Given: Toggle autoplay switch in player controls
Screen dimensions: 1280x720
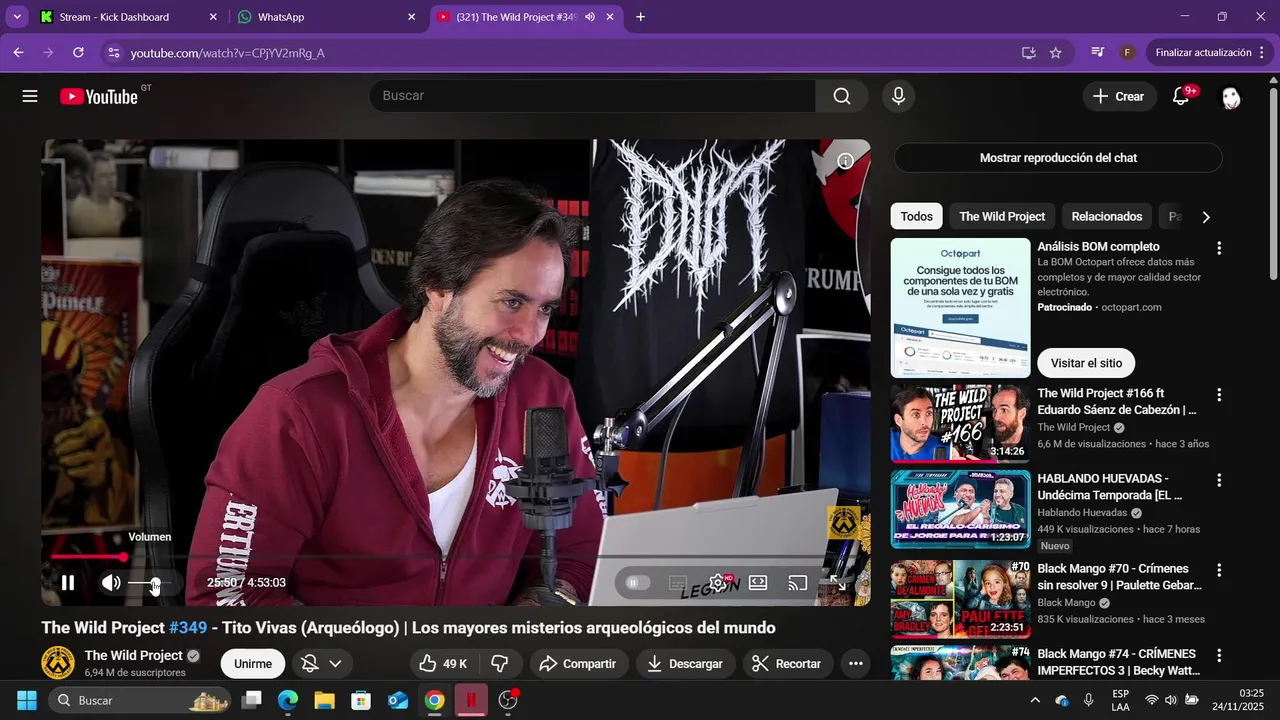Looking at the screenshot, I should tap(638, 582).
